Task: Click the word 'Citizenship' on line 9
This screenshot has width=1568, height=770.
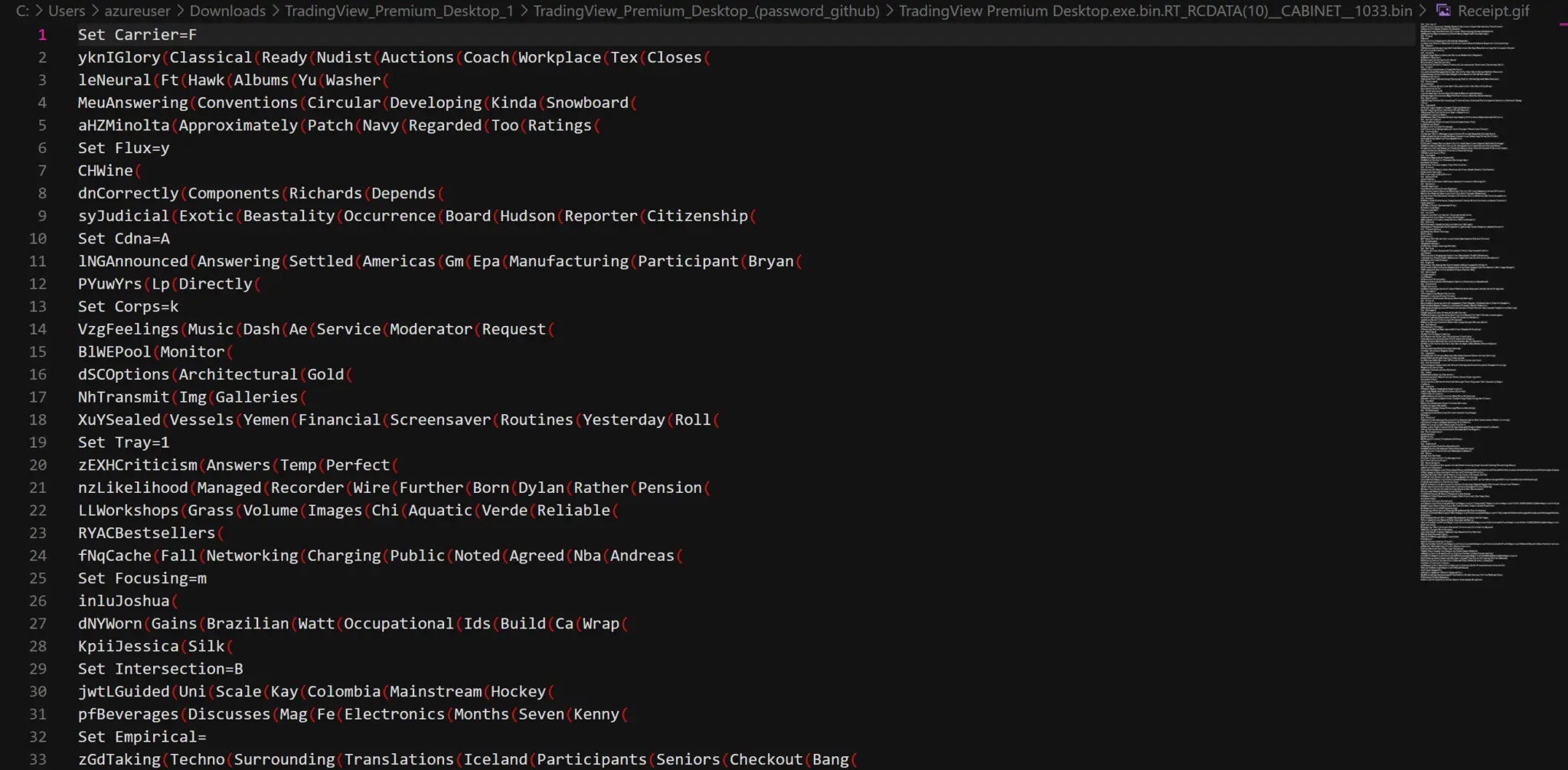Action: click(697, 216)
